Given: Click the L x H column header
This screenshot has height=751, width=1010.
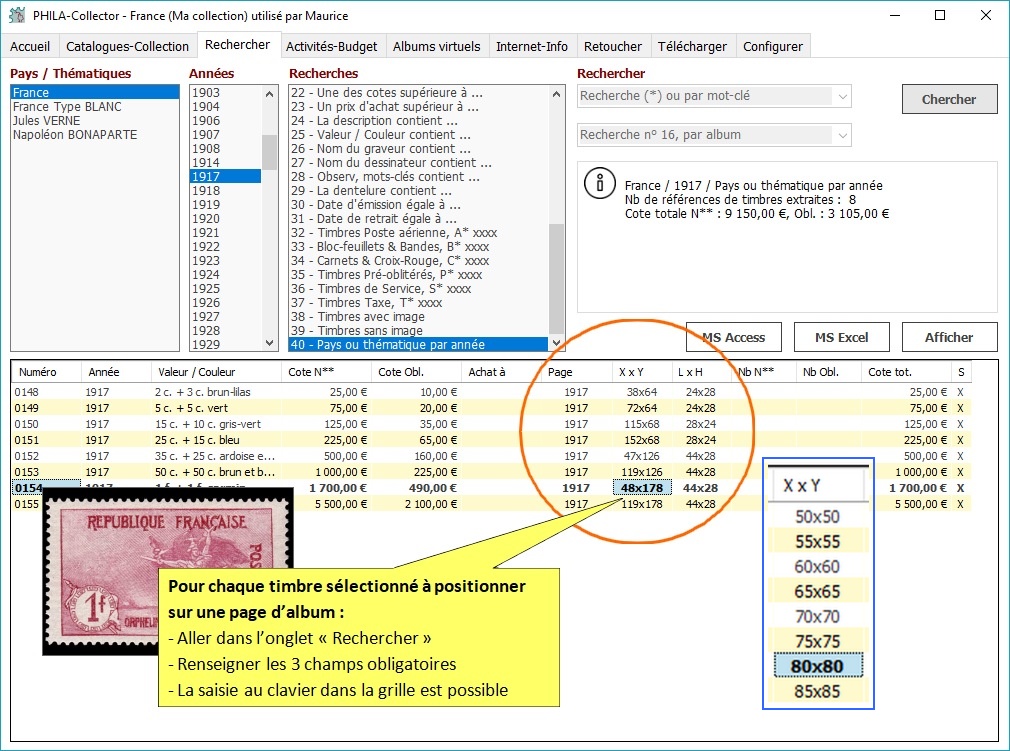Looking at the screenshot, I should click(700, 372).
